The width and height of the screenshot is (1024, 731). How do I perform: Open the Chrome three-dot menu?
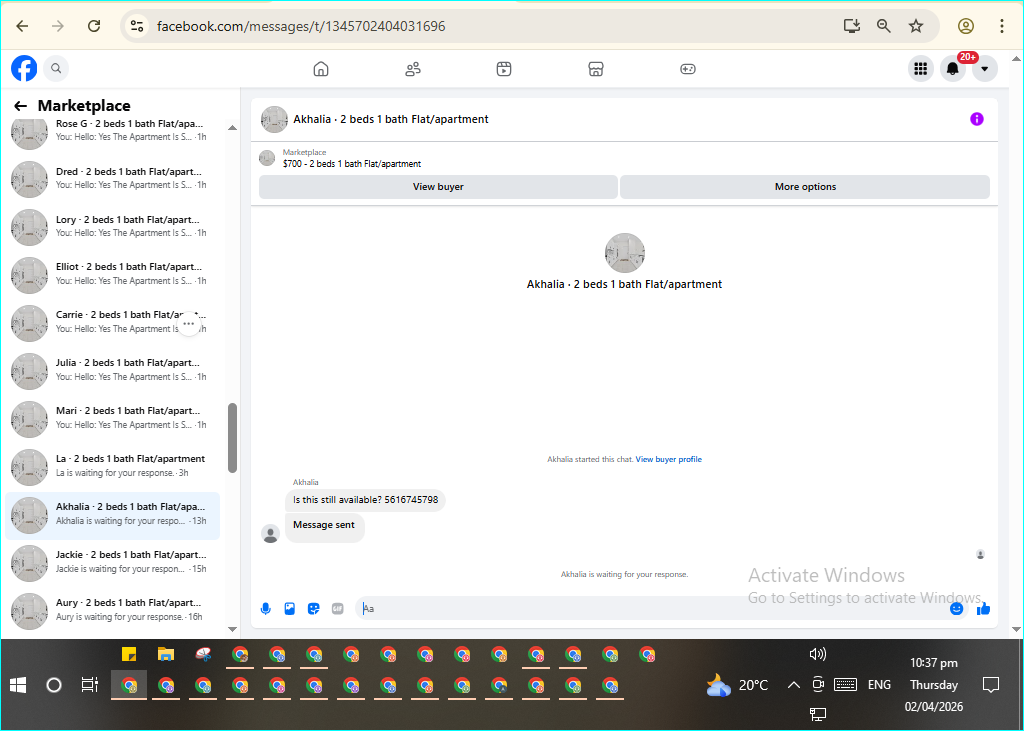click(x=1002, y=26)
